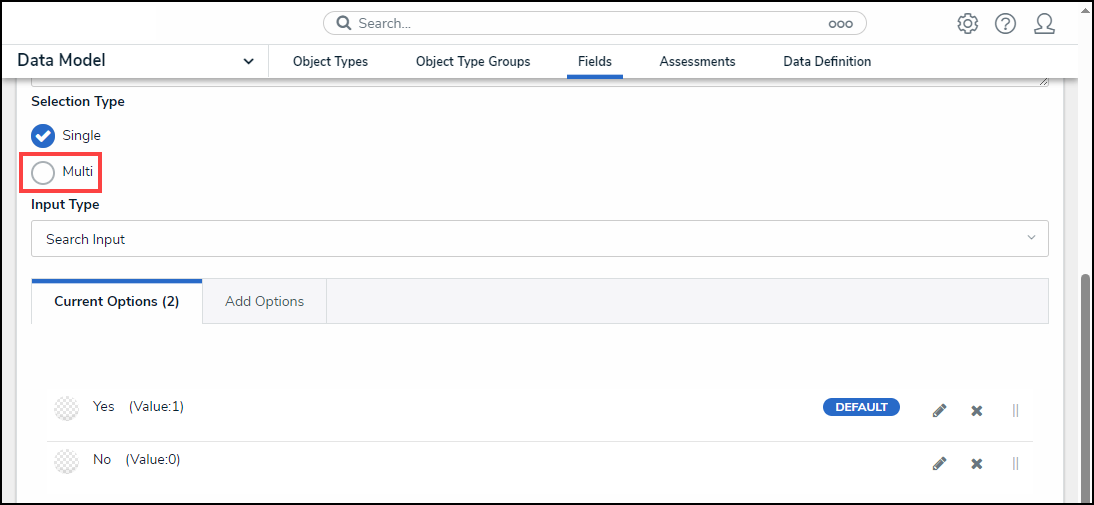Go to the Assessments tab
This screenshot has width=1094, height=505.
coord(697,62)
